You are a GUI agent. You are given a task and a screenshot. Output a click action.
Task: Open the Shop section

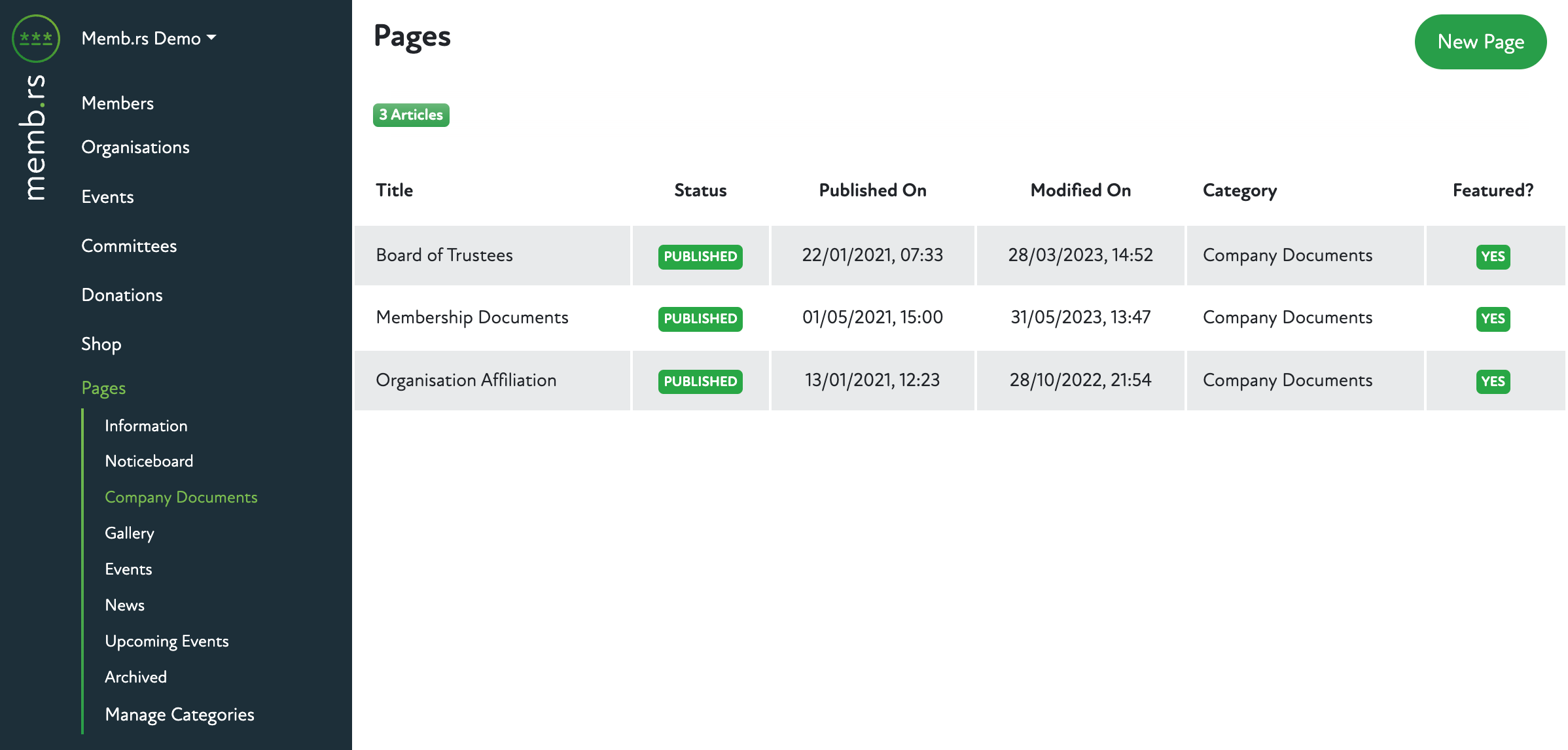click(101, 344)
